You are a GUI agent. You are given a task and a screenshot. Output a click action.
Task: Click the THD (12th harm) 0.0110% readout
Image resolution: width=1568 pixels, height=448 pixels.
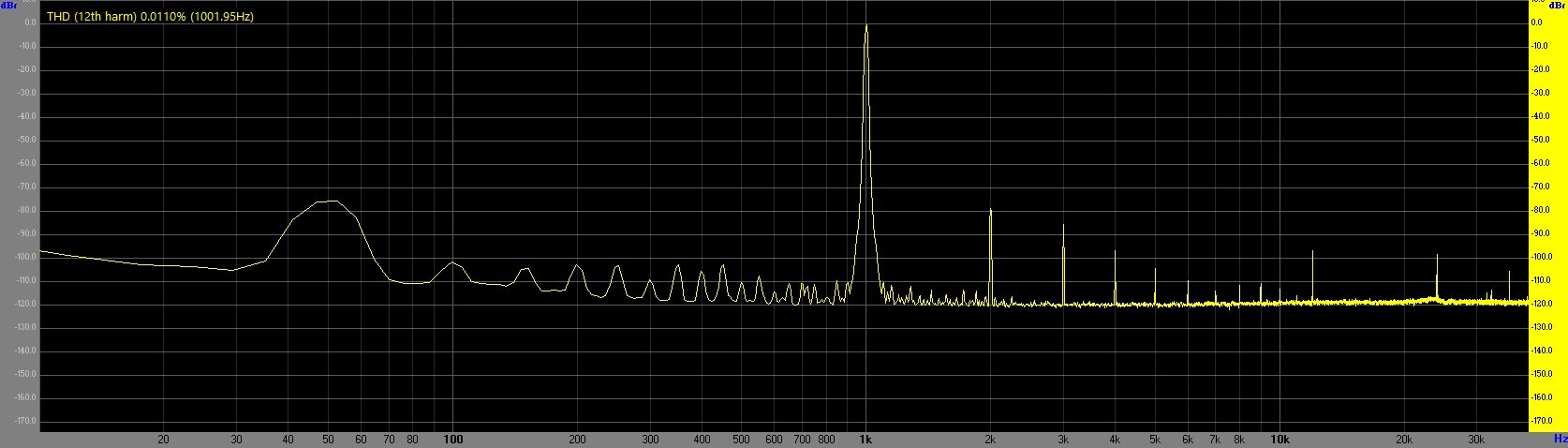click(150, 17)
